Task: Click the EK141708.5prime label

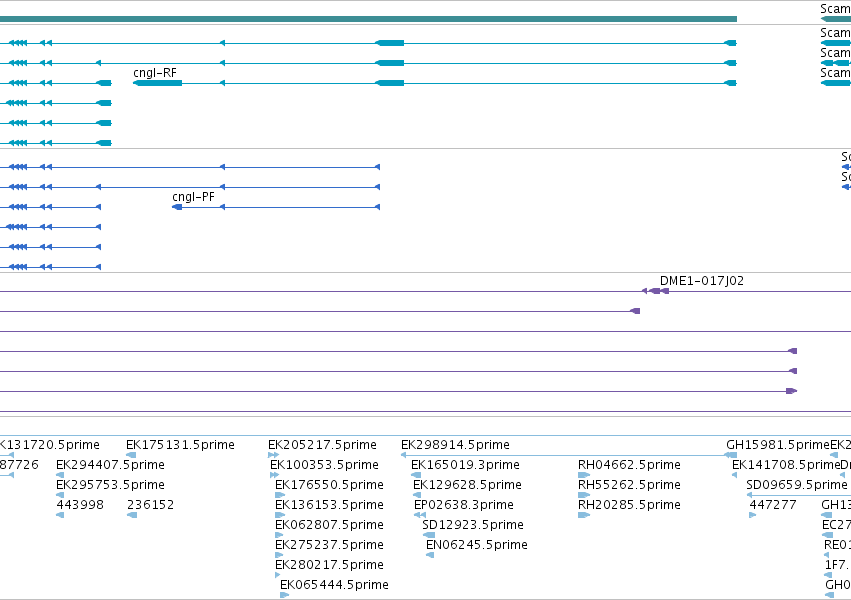Action: pyautogui.click(x=786, y=465)
